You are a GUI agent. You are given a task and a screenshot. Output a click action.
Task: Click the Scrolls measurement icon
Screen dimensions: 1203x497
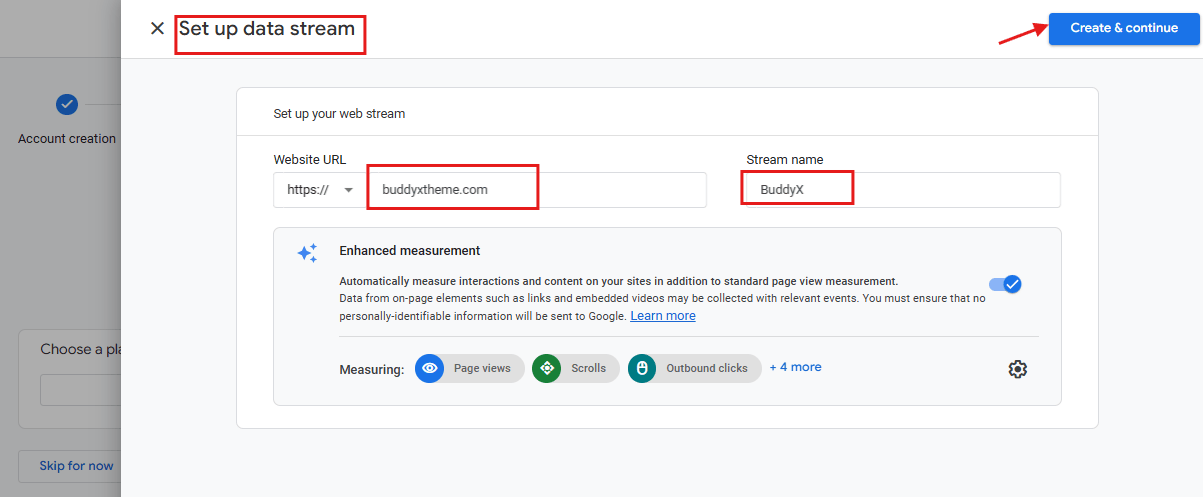pos(546,368)
